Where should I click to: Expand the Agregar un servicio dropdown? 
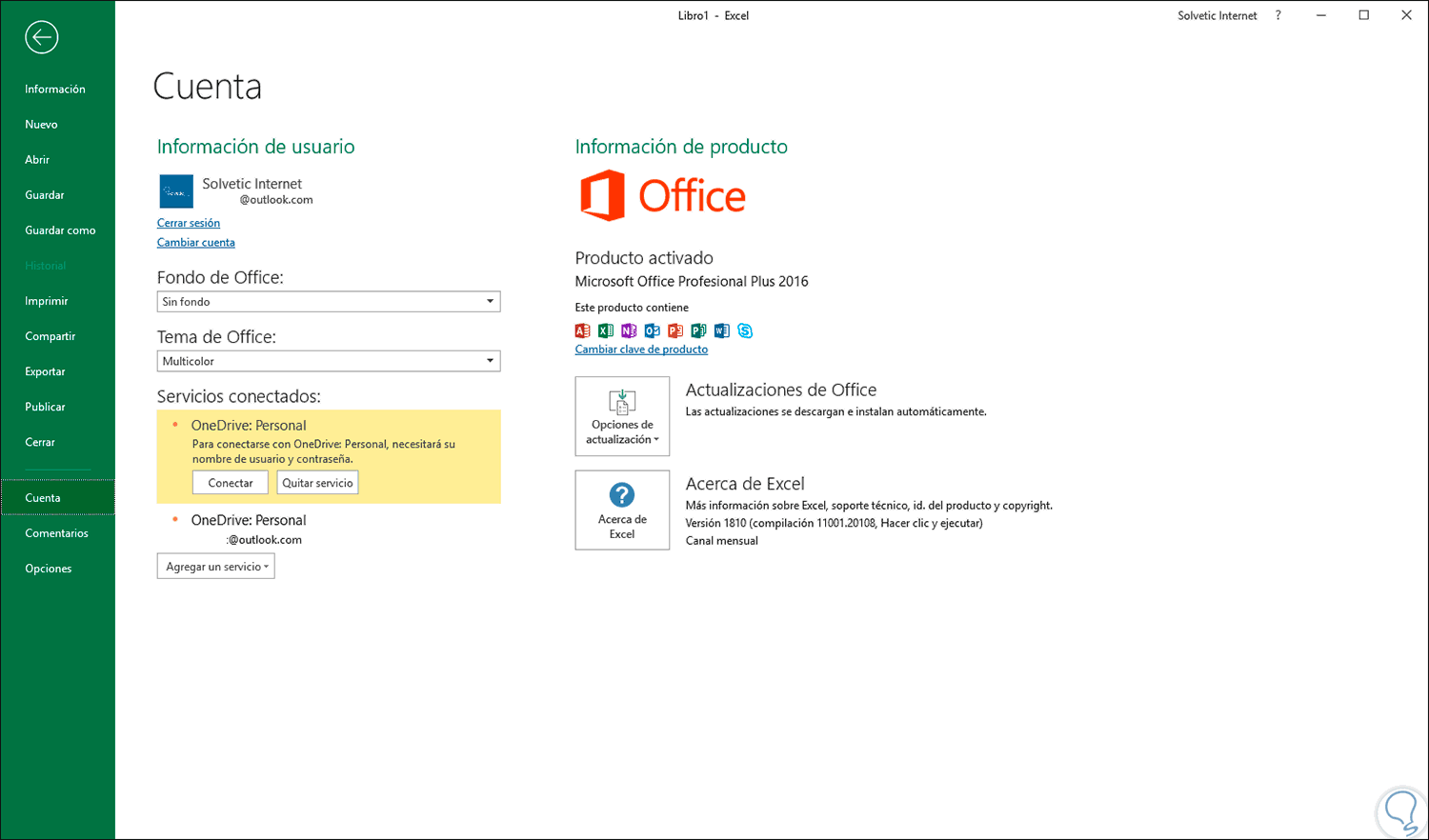coord(216,567)
